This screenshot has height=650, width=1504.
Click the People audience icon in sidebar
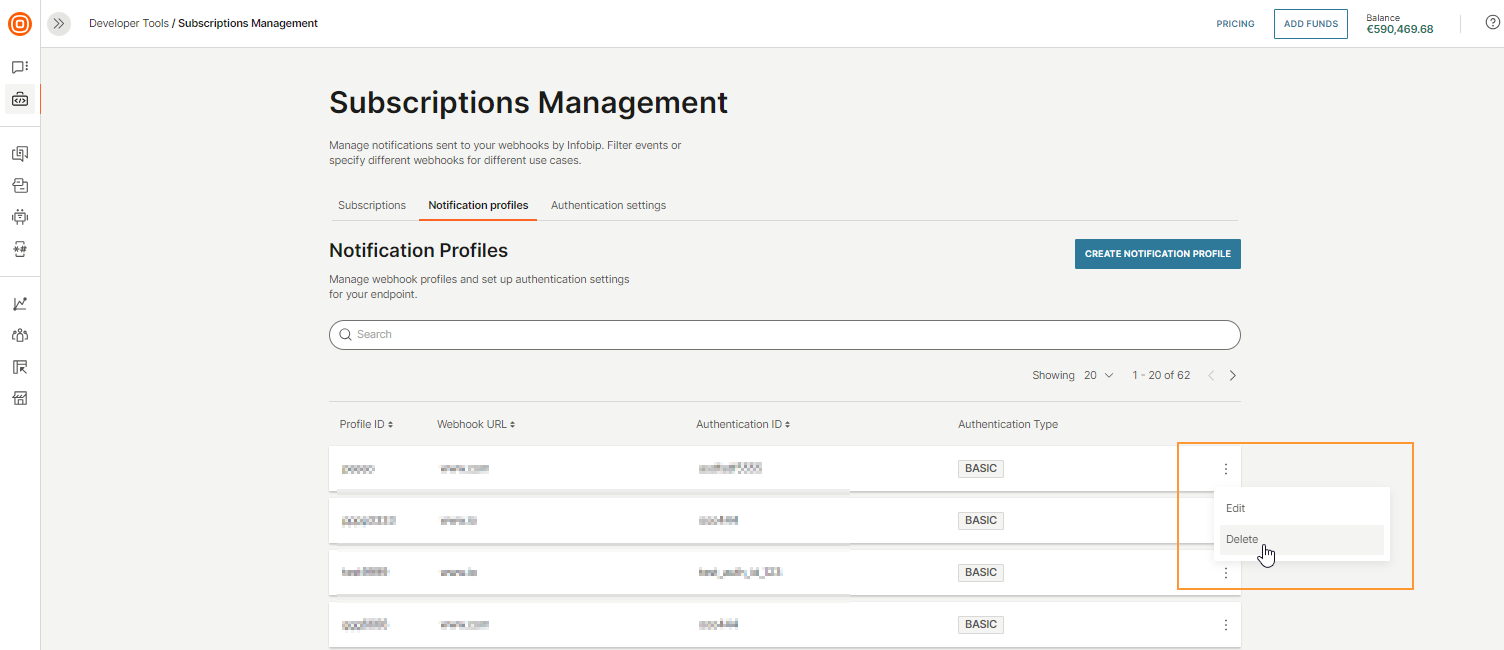click(x=20, y=335)
